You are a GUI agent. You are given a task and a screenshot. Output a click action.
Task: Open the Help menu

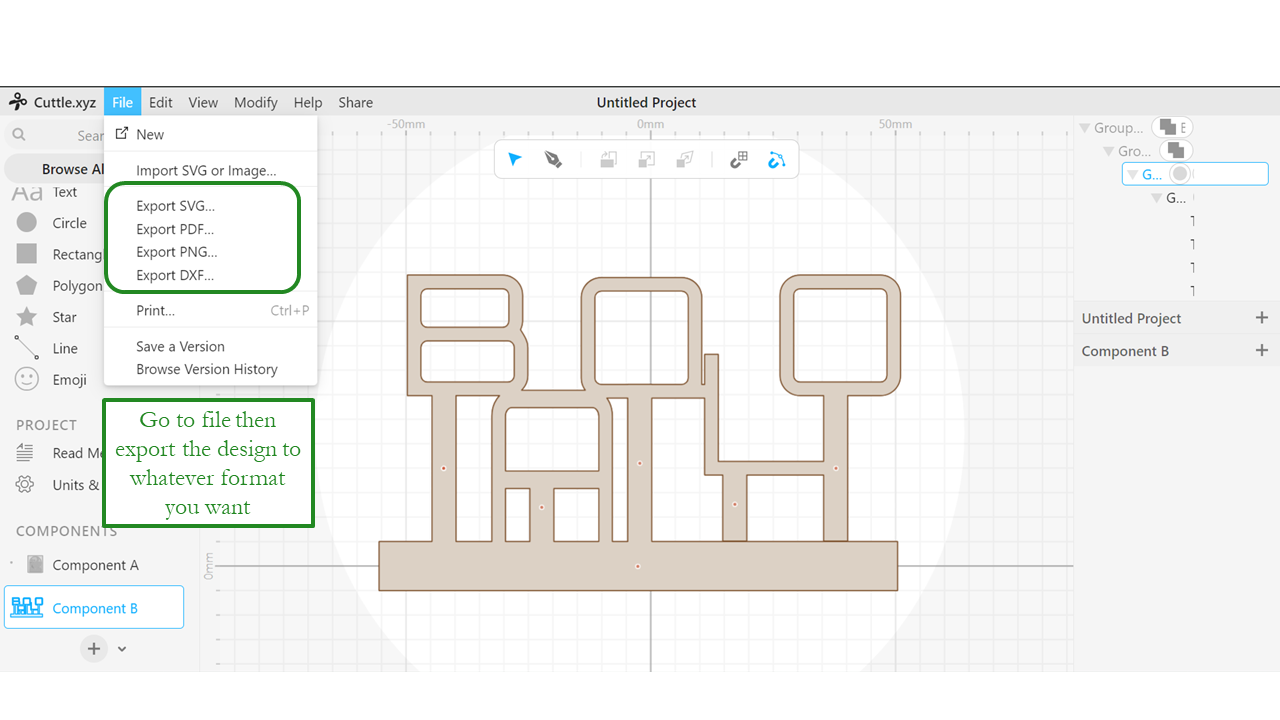(x=308, y=102)
